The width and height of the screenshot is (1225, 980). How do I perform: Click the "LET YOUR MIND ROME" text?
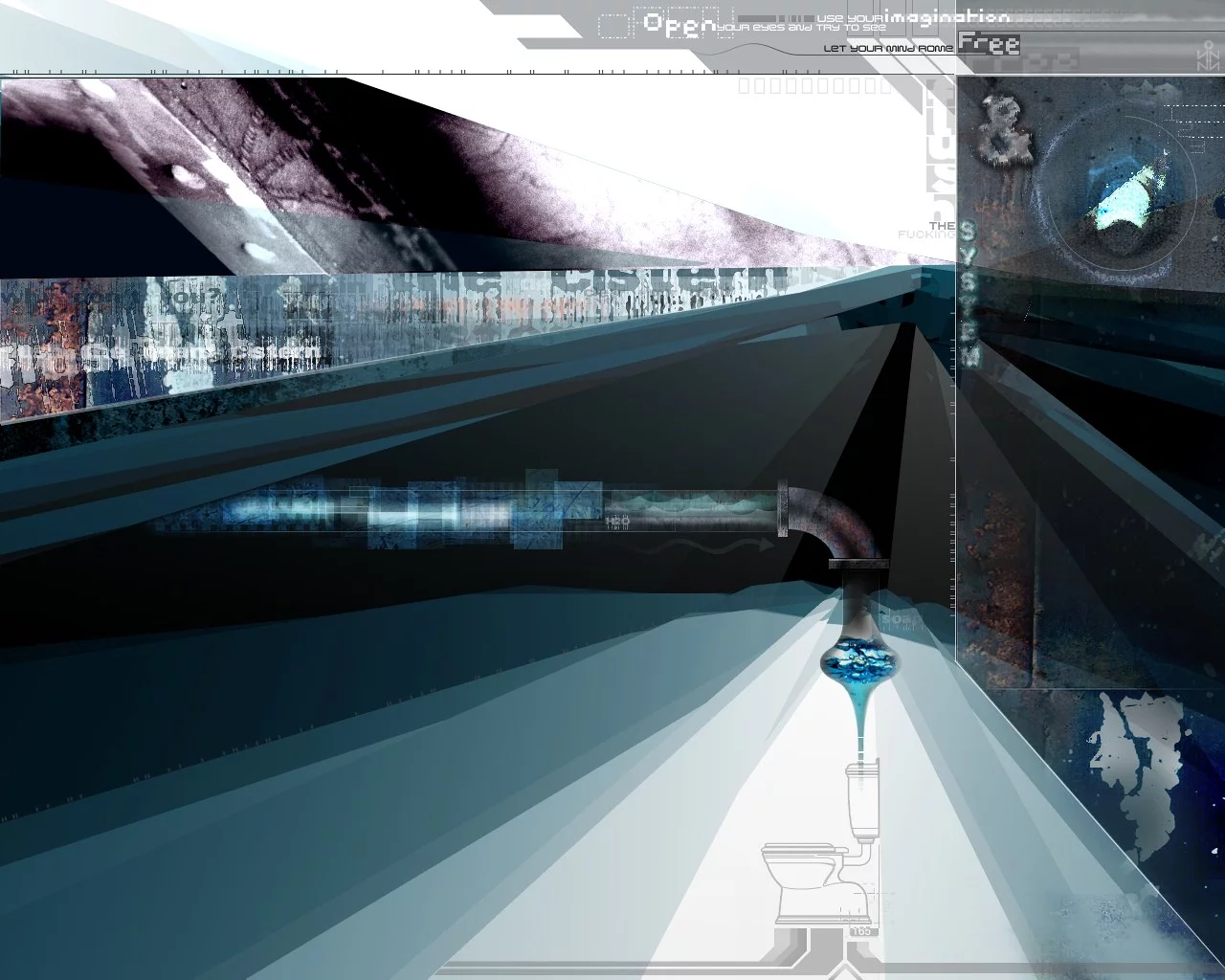click(x=888, y=48)
